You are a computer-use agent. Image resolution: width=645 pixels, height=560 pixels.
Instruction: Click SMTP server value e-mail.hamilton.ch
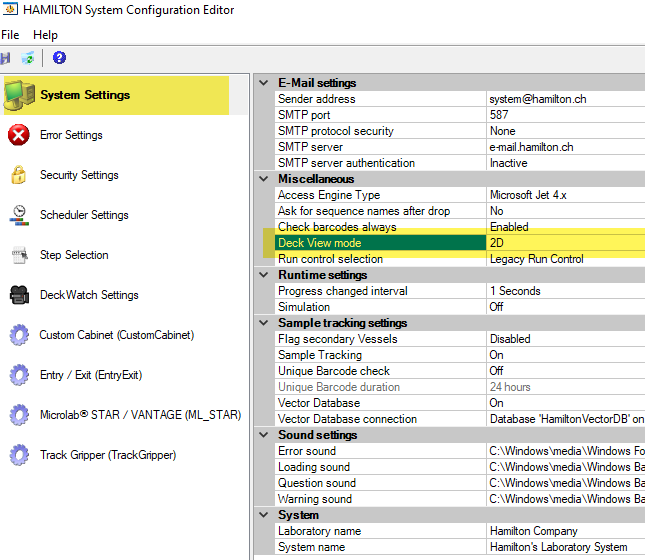pyautogui.click(x=531, y=147)
